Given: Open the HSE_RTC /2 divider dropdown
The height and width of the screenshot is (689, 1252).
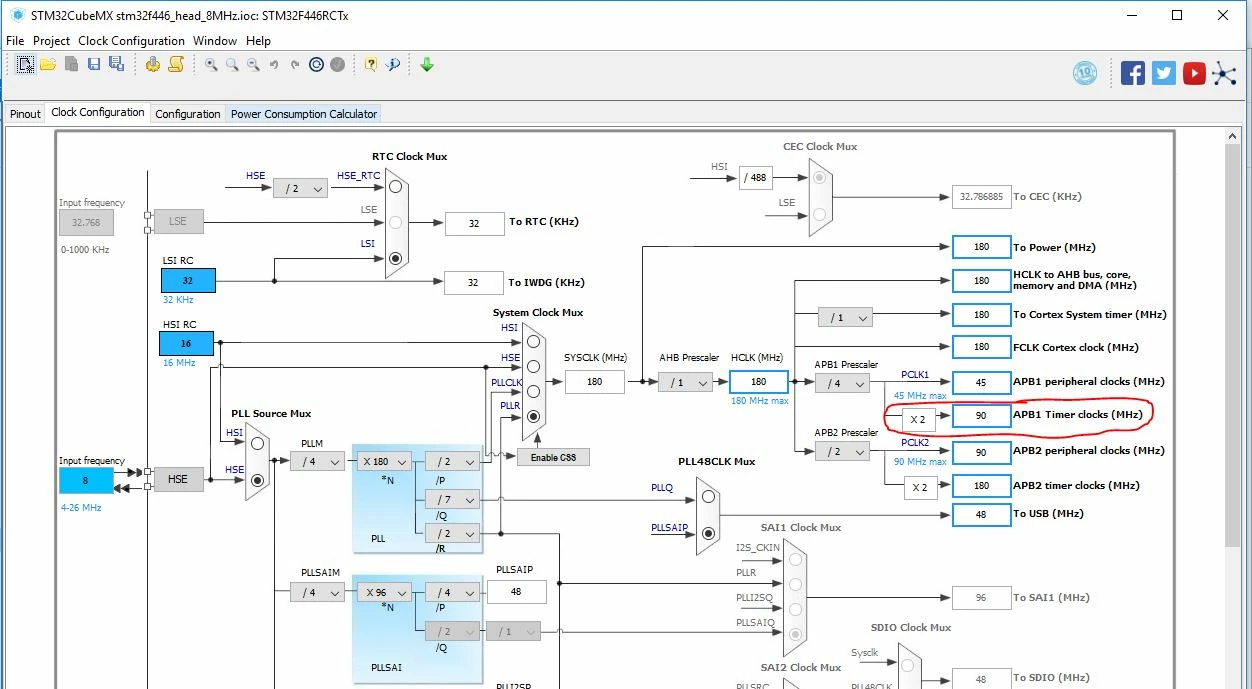Looking at the screenshot, I should [300, 188].
